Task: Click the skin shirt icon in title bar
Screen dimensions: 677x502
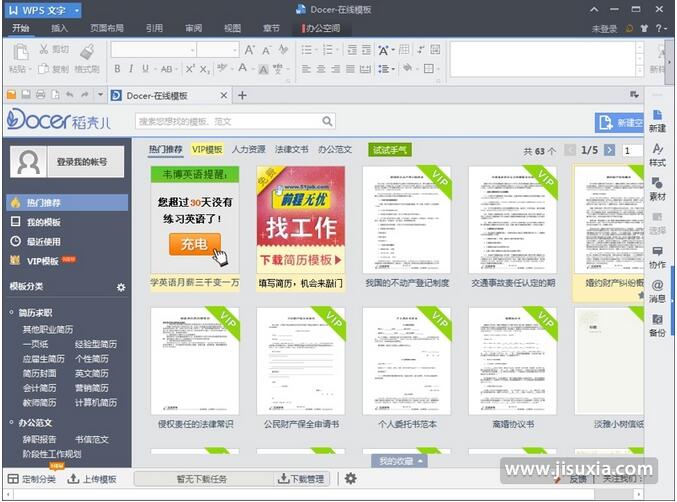Action: pos(644,28)
